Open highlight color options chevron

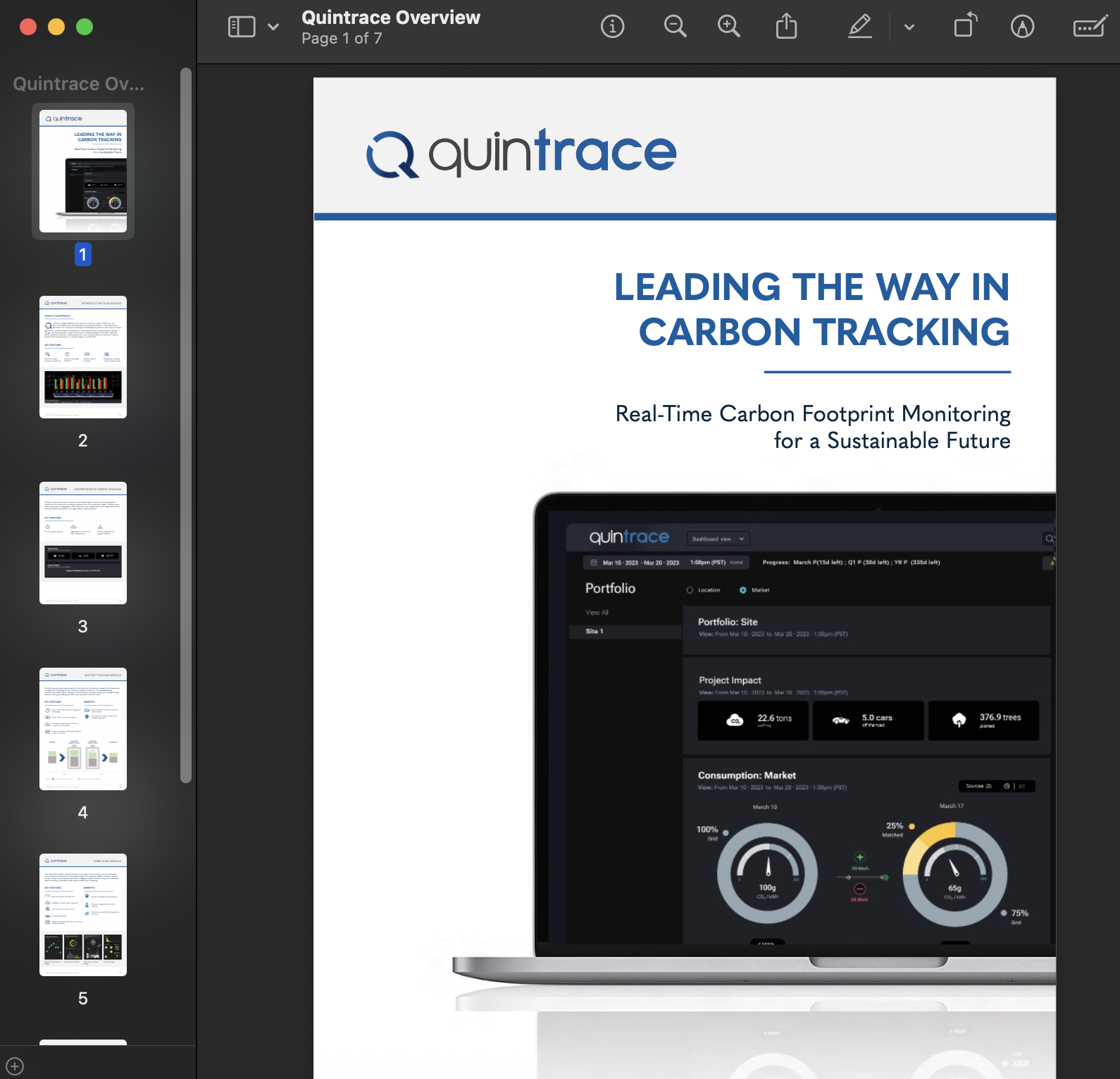(909, 27)
